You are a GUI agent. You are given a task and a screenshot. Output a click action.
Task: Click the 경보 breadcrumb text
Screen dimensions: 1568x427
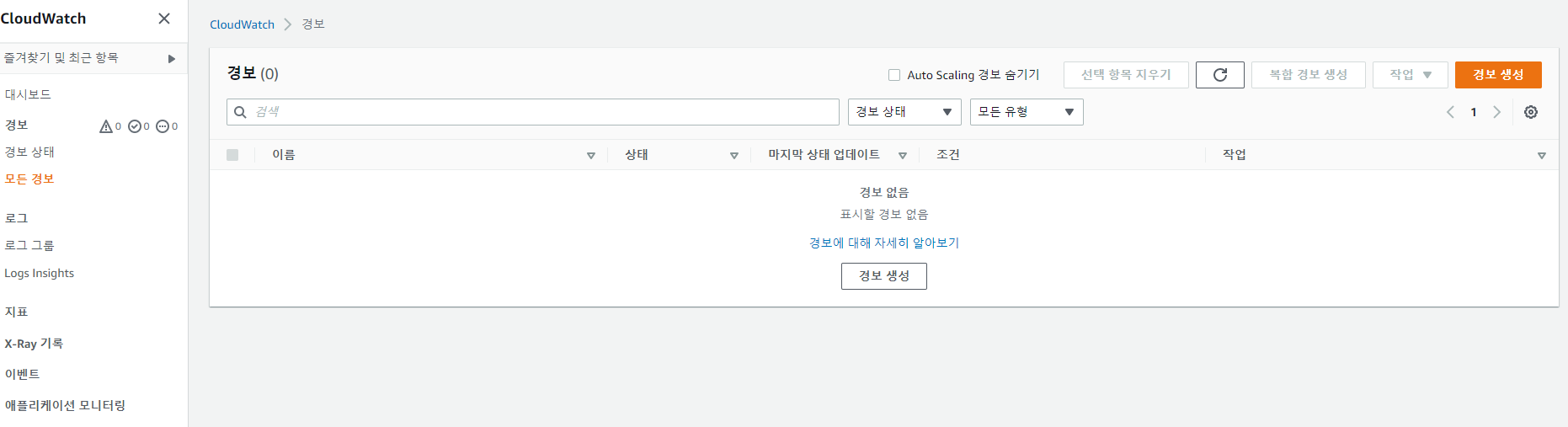click(313, 24)
